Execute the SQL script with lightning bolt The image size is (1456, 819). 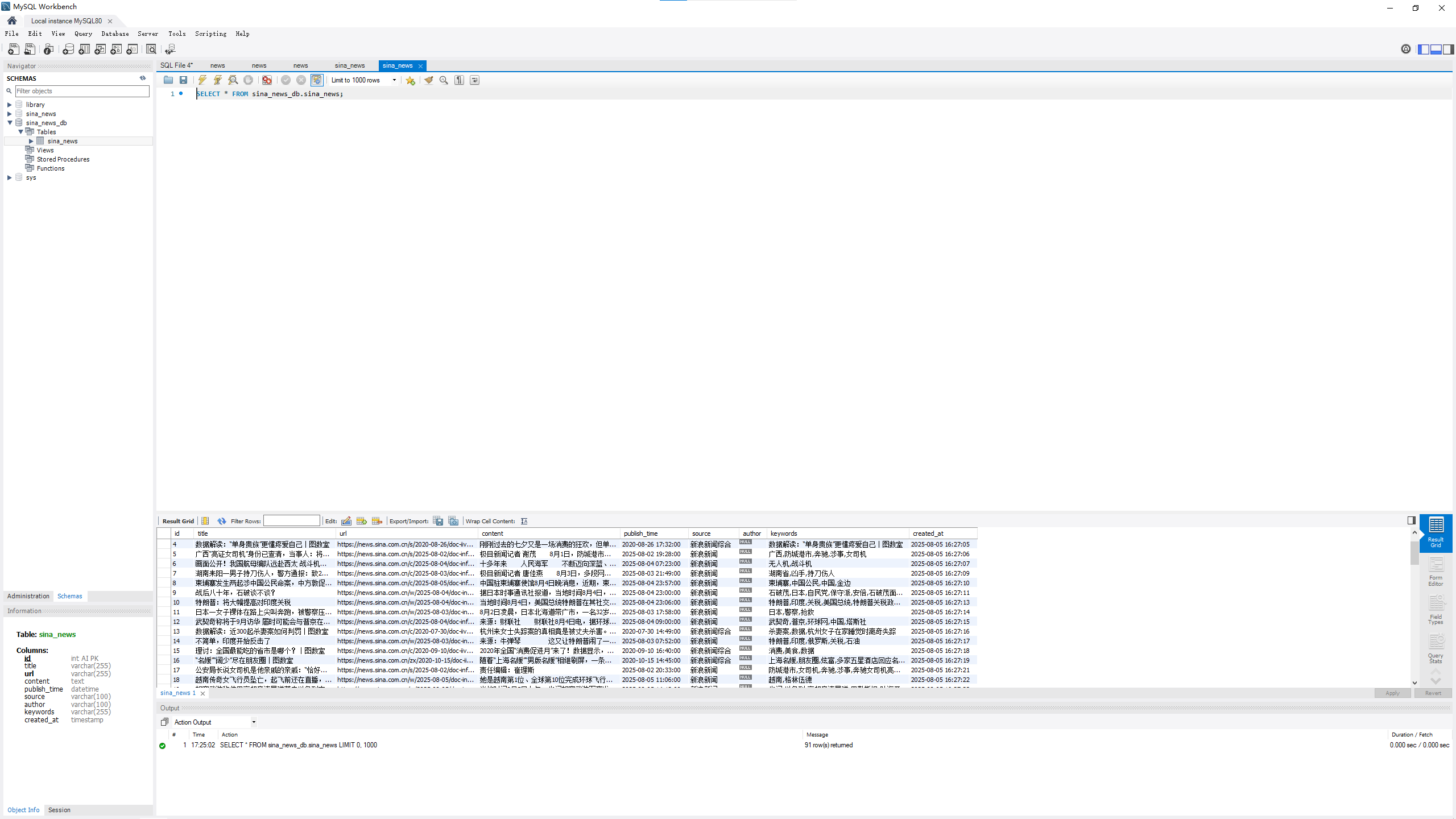tap(202, 80)
